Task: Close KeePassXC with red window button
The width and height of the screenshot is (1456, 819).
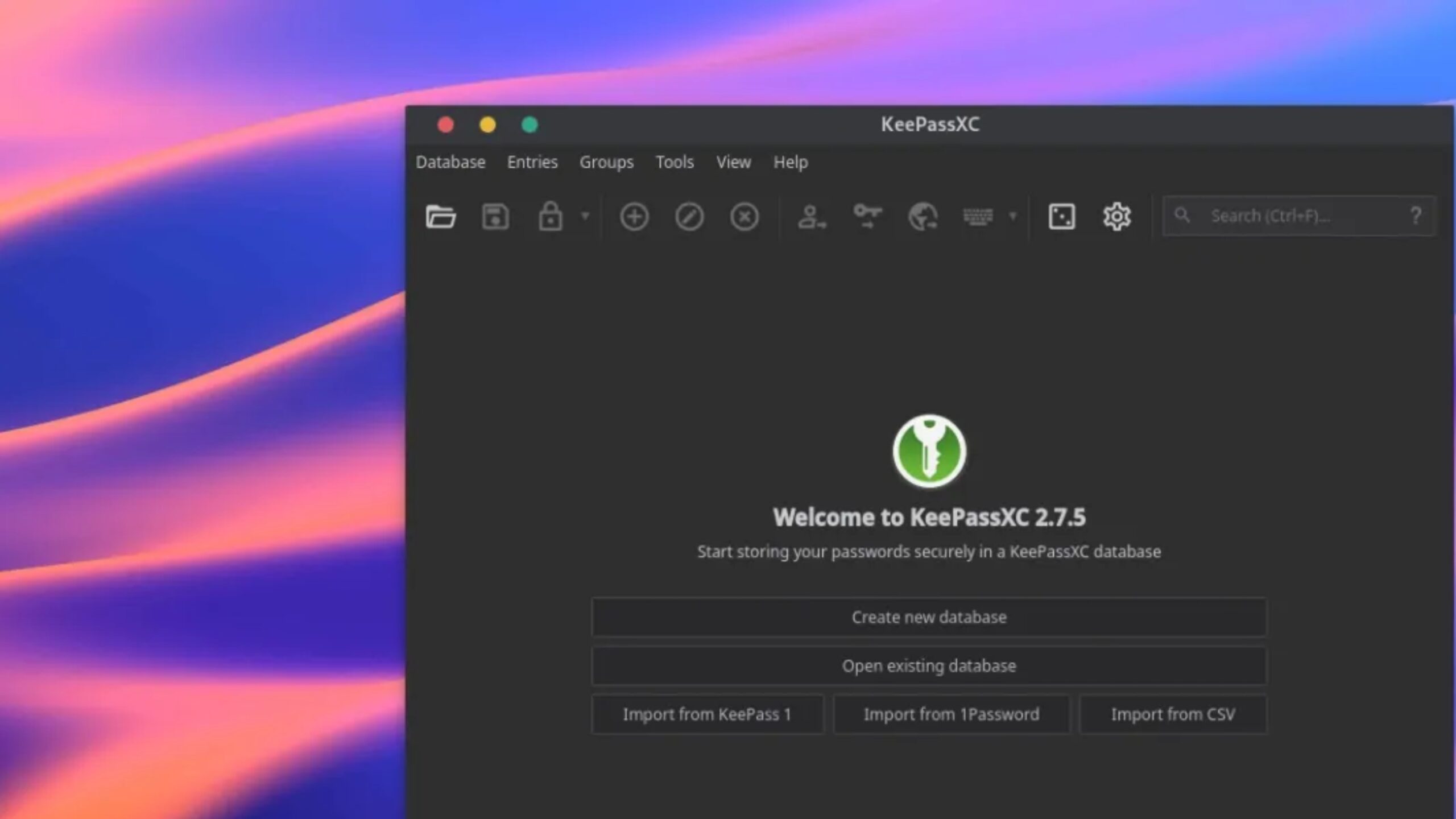Action: (446, 125)
